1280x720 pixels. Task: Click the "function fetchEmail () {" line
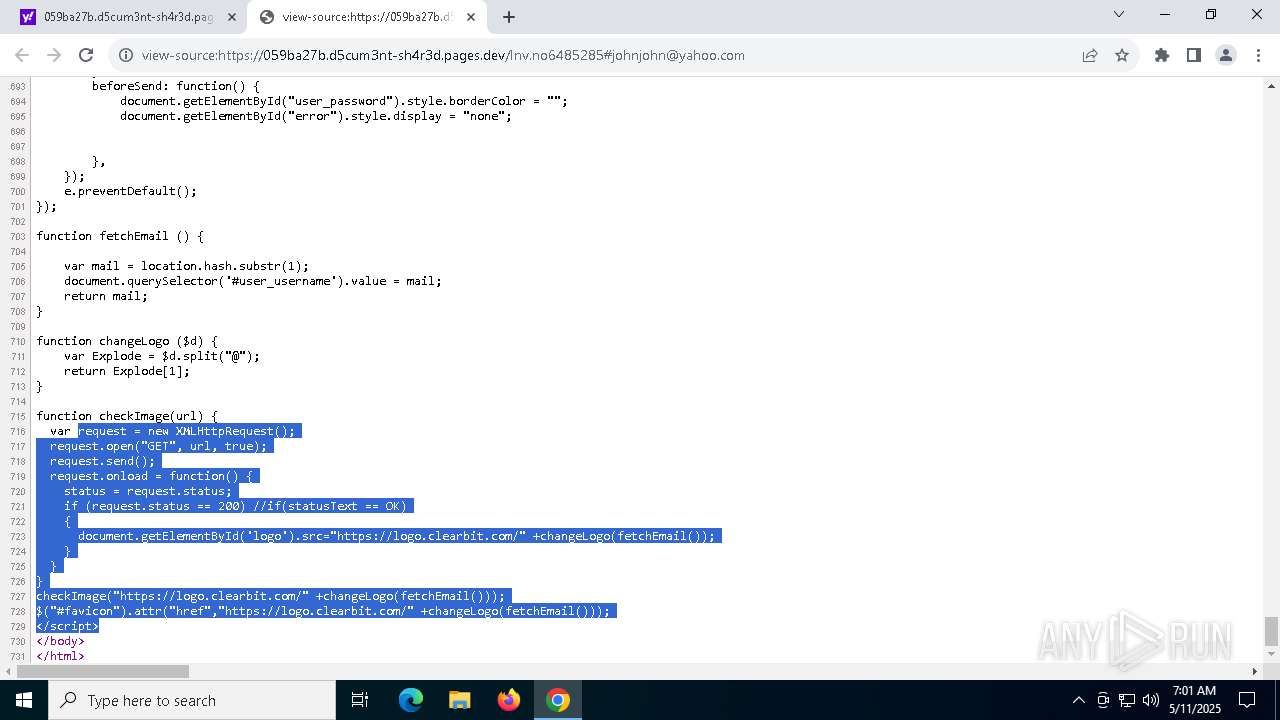click(120, 236)
